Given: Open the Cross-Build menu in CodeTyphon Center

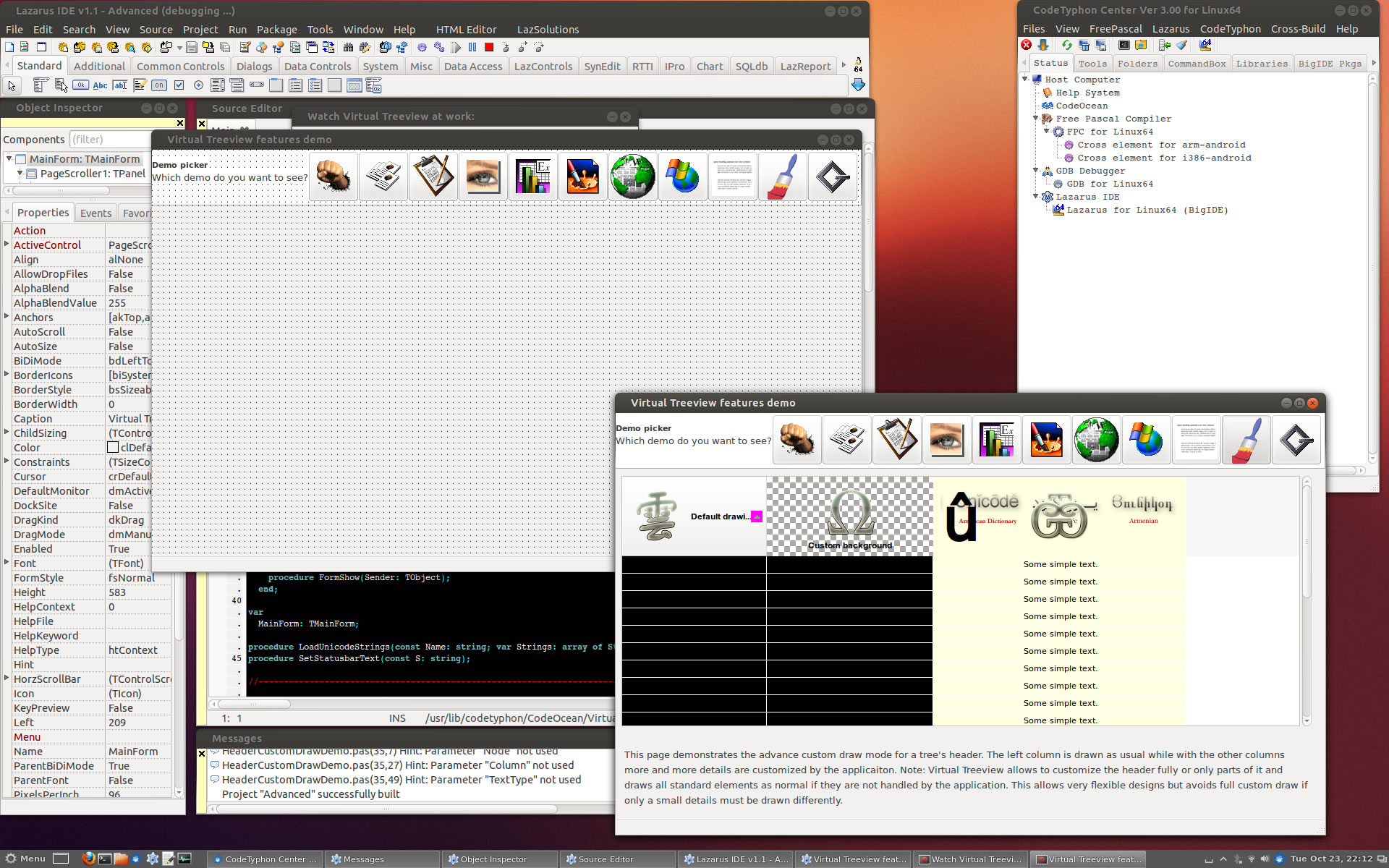Looking at the screenshot, I should [x=1298, y=29].
